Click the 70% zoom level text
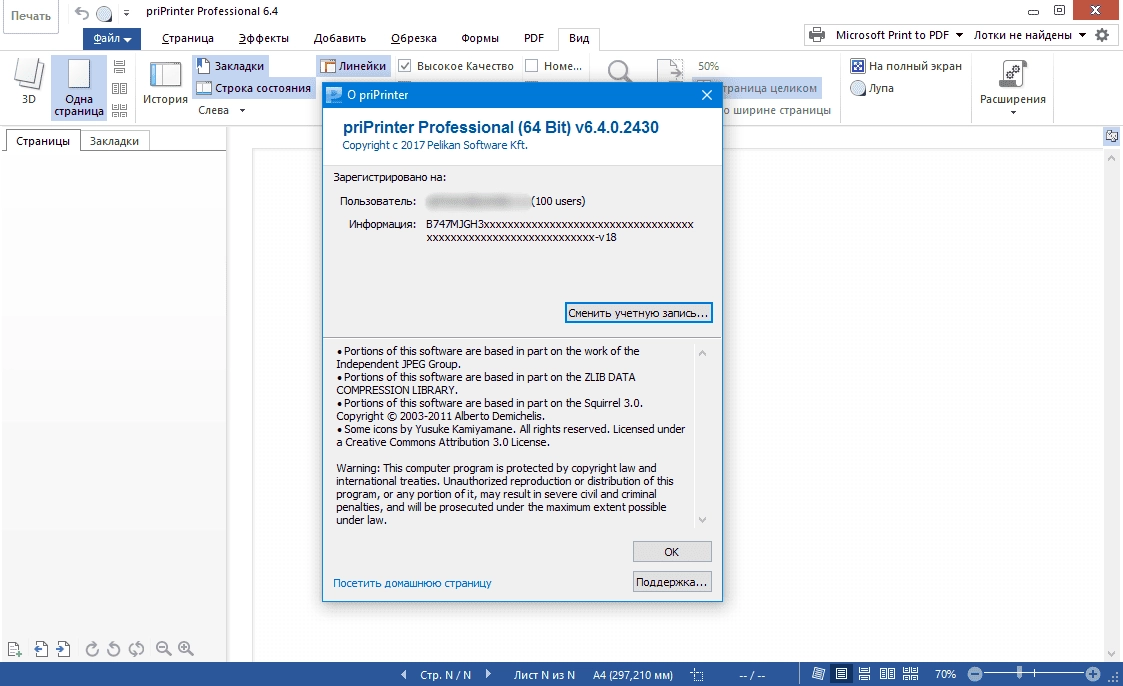 tap(945, 675)
